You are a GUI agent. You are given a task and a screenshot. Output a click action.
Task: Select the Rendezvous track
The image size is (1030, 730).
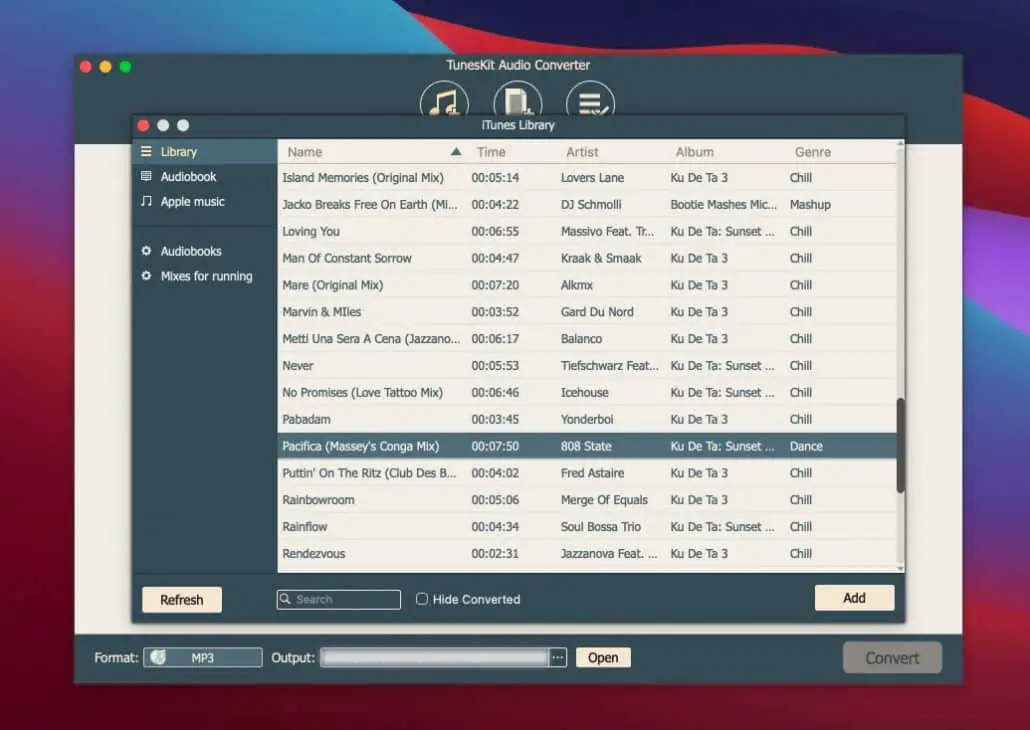tap(587, 554)
